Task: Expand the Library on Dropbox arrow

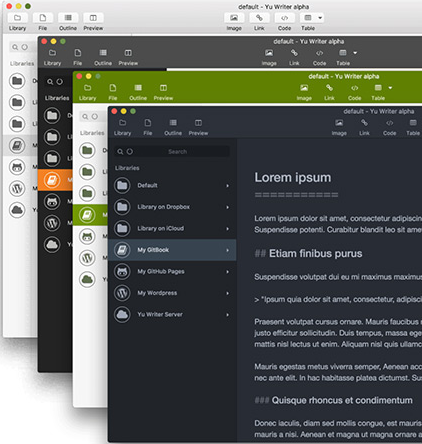Action: point(228,207)
